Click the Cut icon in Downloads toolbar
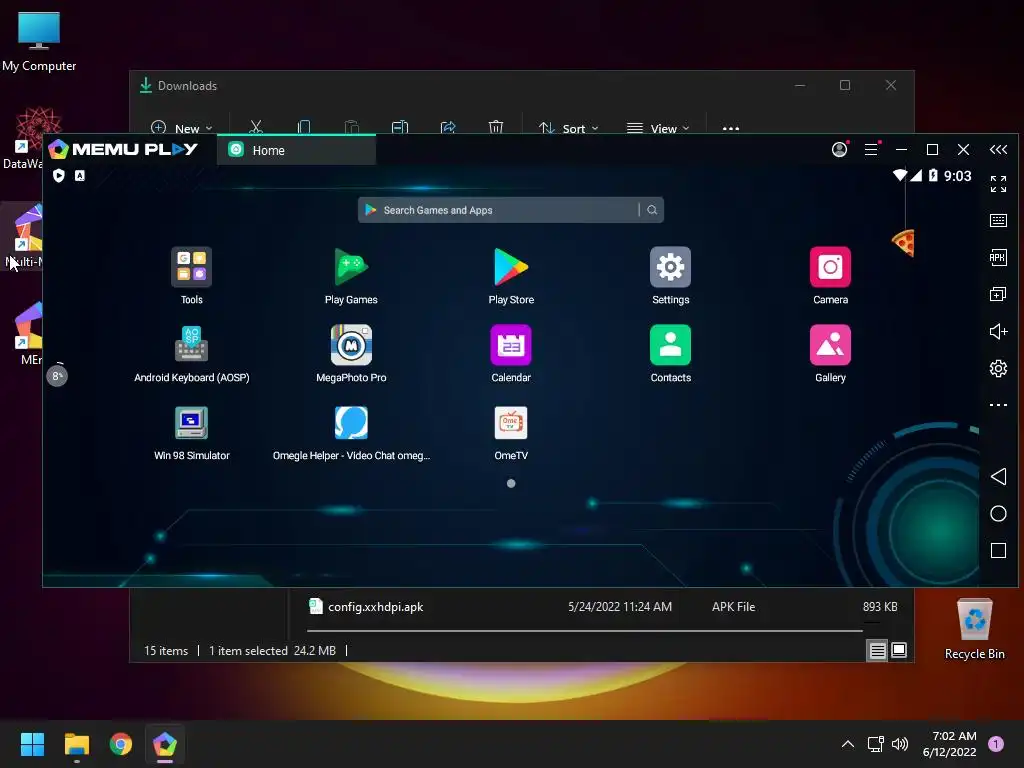The image size is (1024, 768). [x=256, y=127]
